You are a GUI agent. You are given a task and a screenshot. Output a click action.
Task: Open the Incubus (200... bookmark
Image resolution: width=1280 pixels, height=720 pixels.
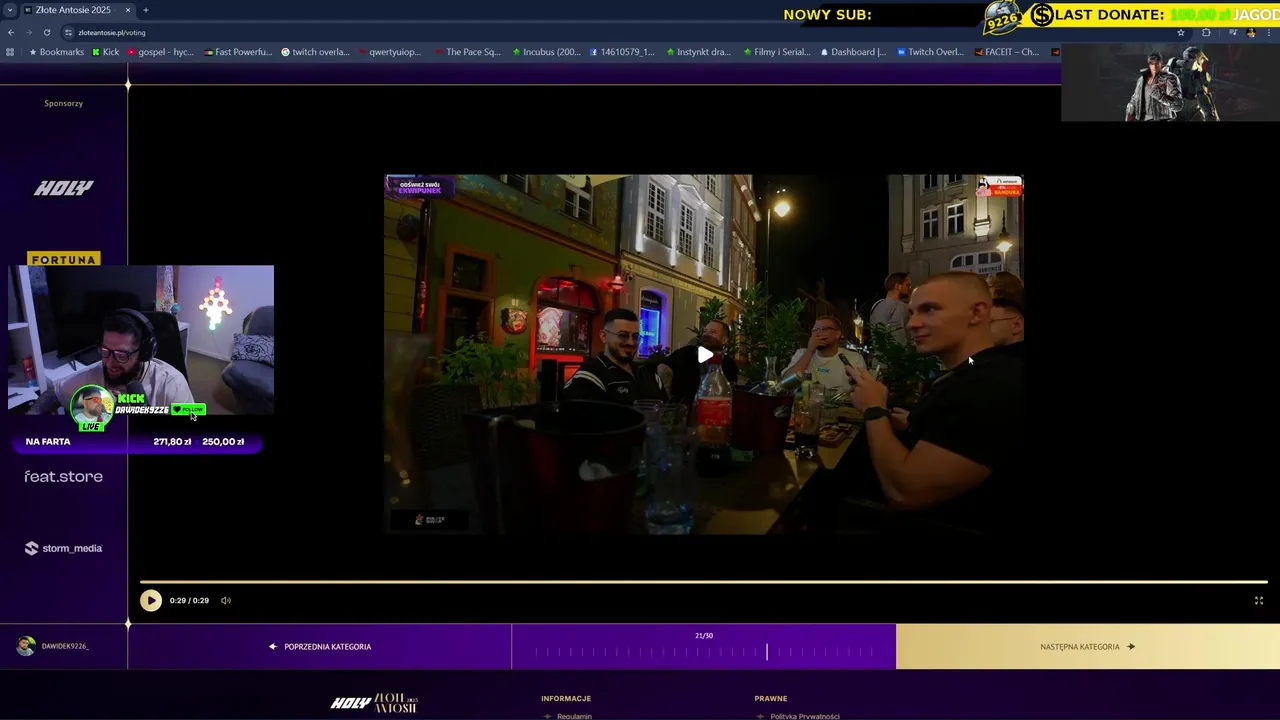click(x=547, y=52)
